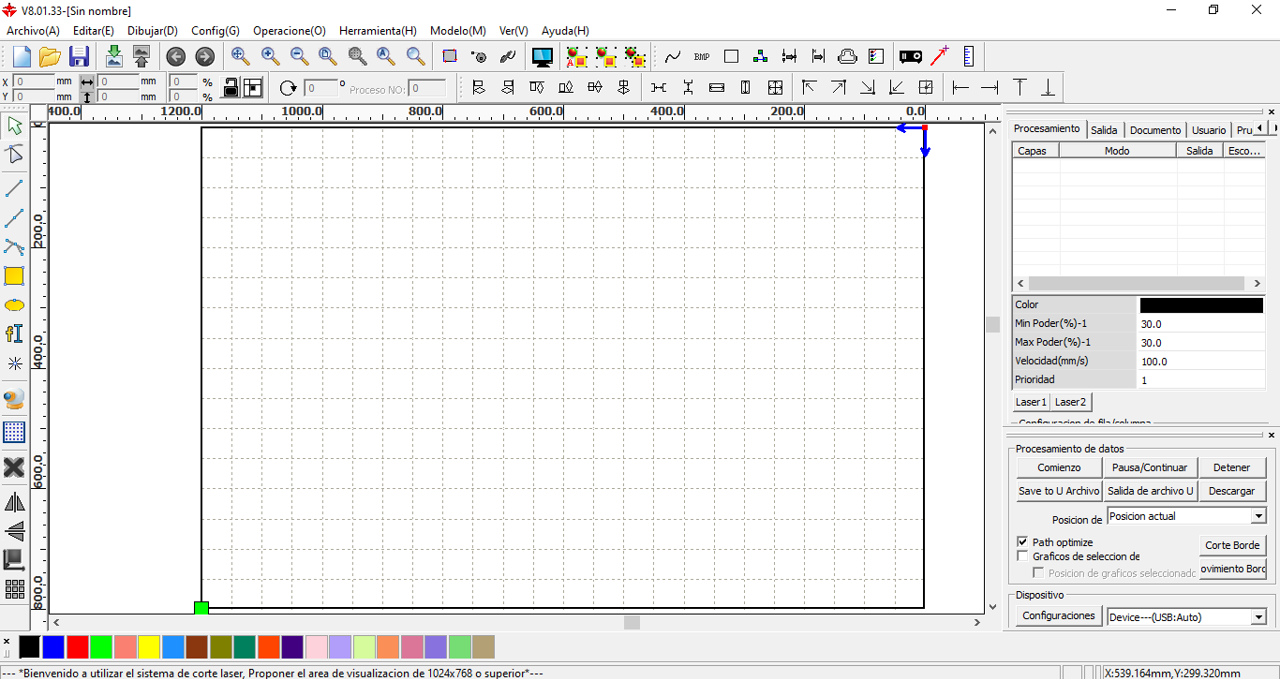Screen dimensions: 1280x679
Task: Pick the red color swatch in palette
Action: tap(77, 647)
